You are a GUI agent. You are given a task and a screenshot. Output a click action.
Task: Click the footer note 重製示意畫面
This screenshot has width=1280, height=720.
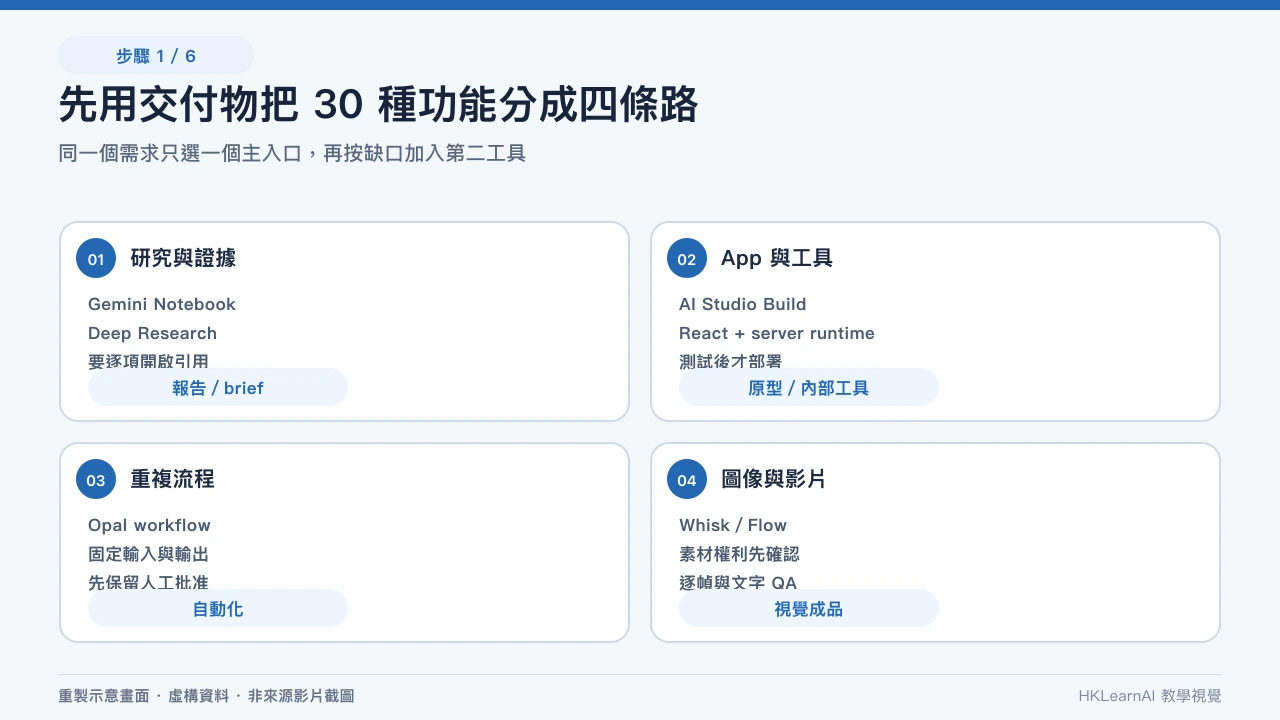[104, 696]
